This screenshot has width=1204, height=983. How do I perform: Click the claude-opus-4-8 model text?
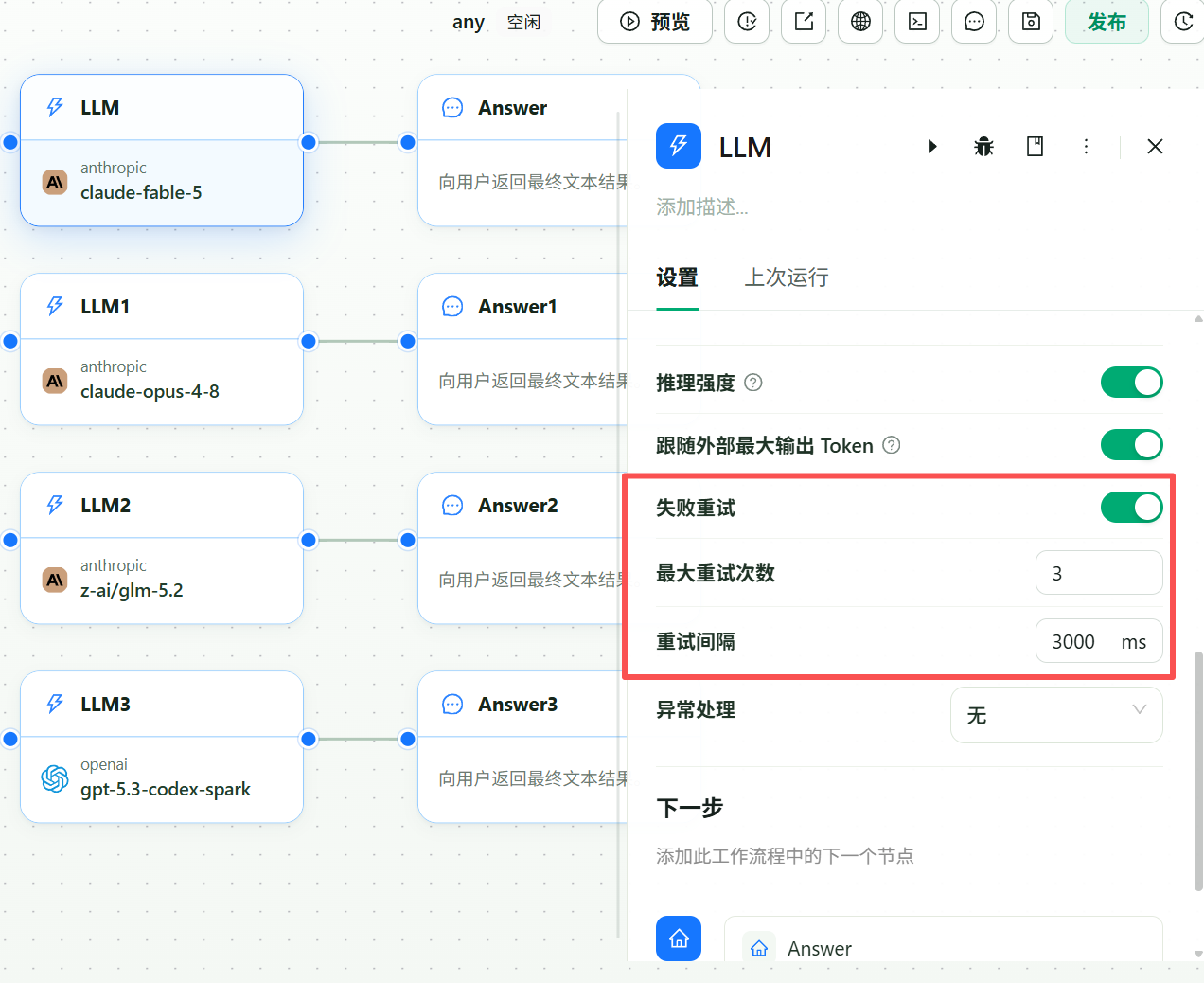(150, 391)
